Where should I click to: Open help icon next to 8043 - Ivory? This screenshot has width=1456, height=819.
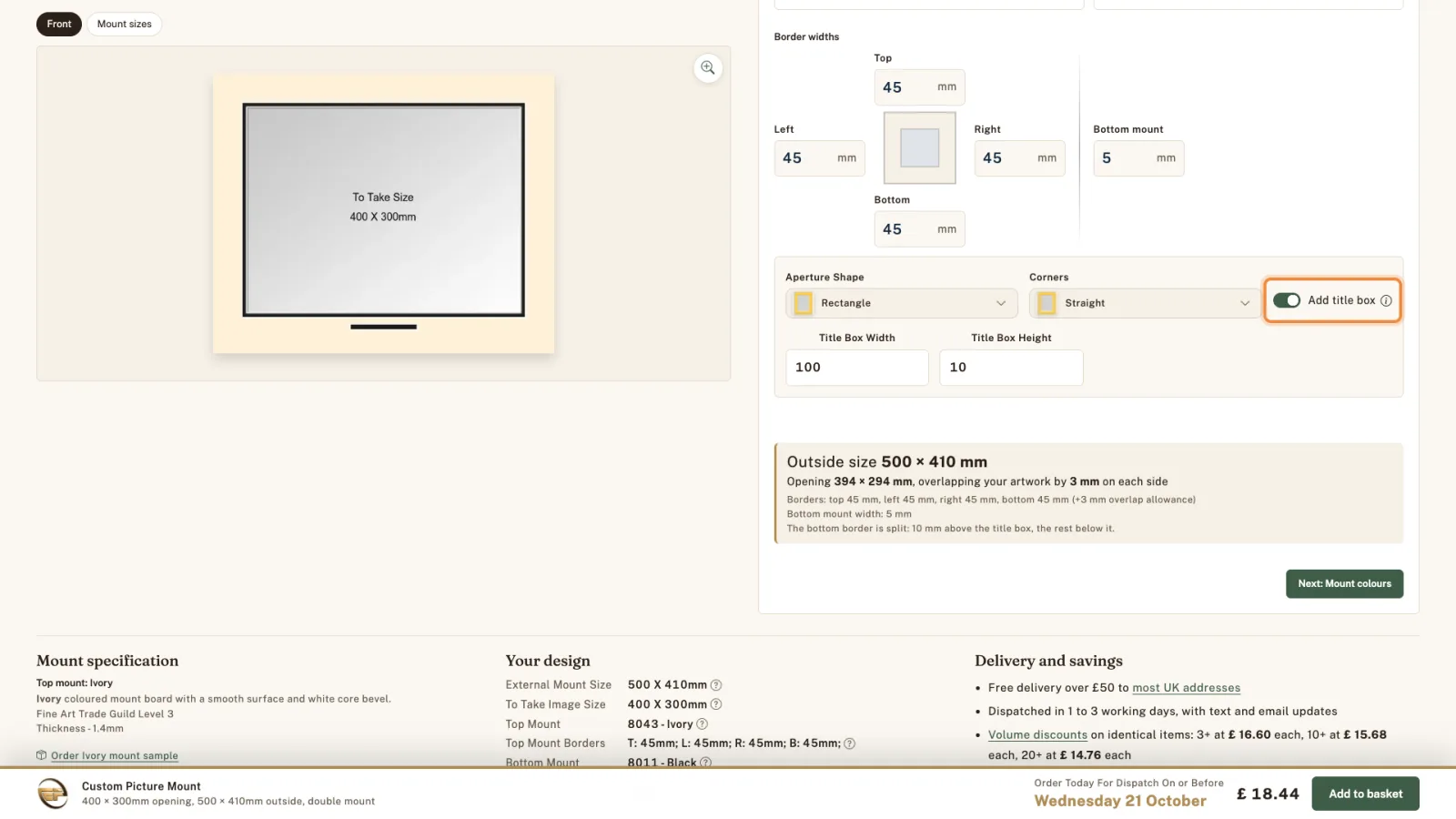coord(702,724)
